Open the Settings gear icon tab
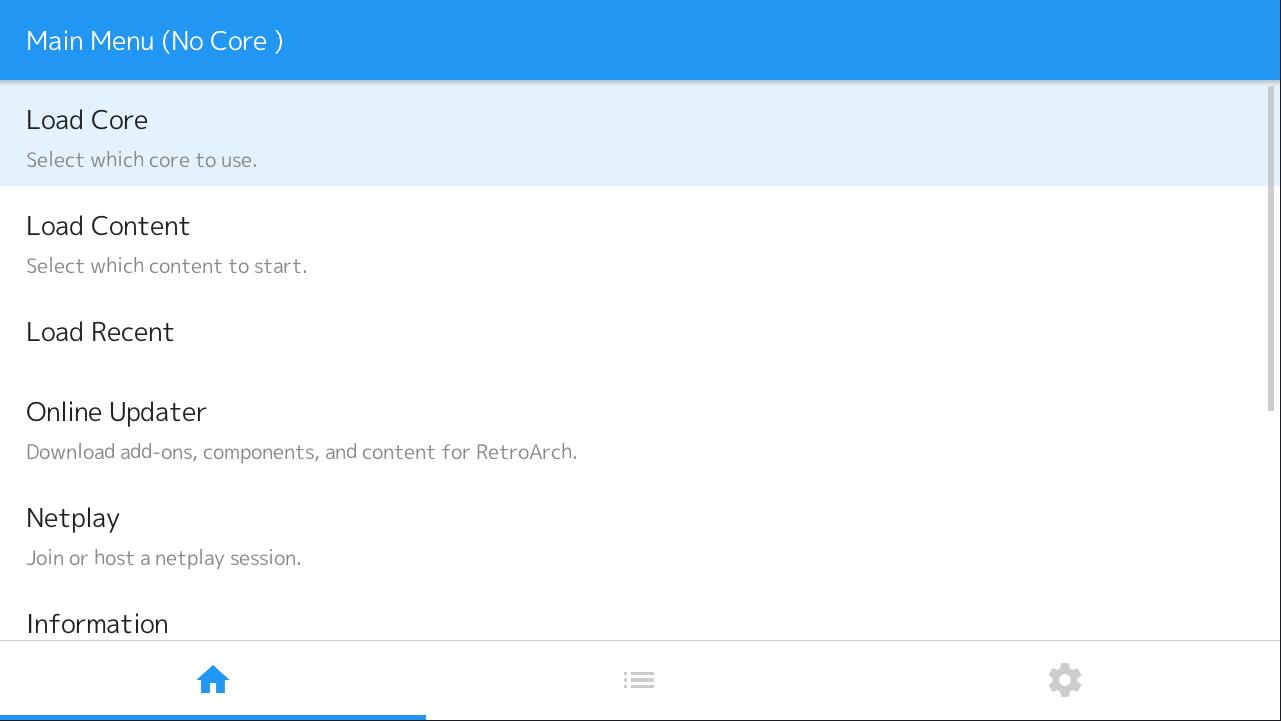 click(1065, 680)
